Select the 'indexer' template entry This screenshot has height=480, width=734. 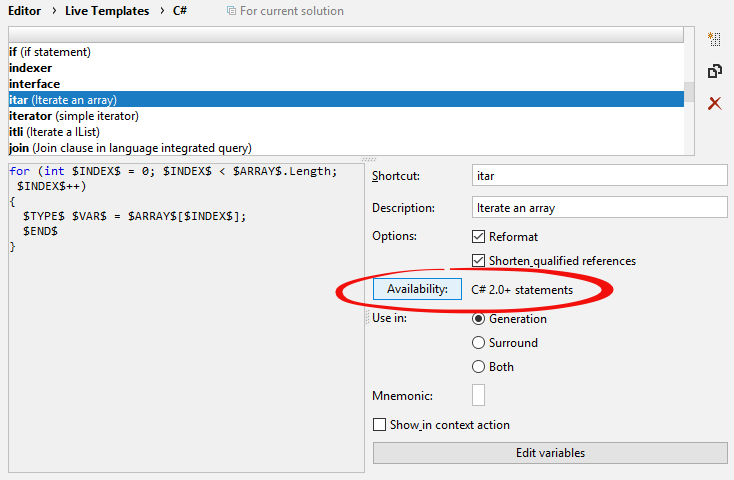[31, 68]
